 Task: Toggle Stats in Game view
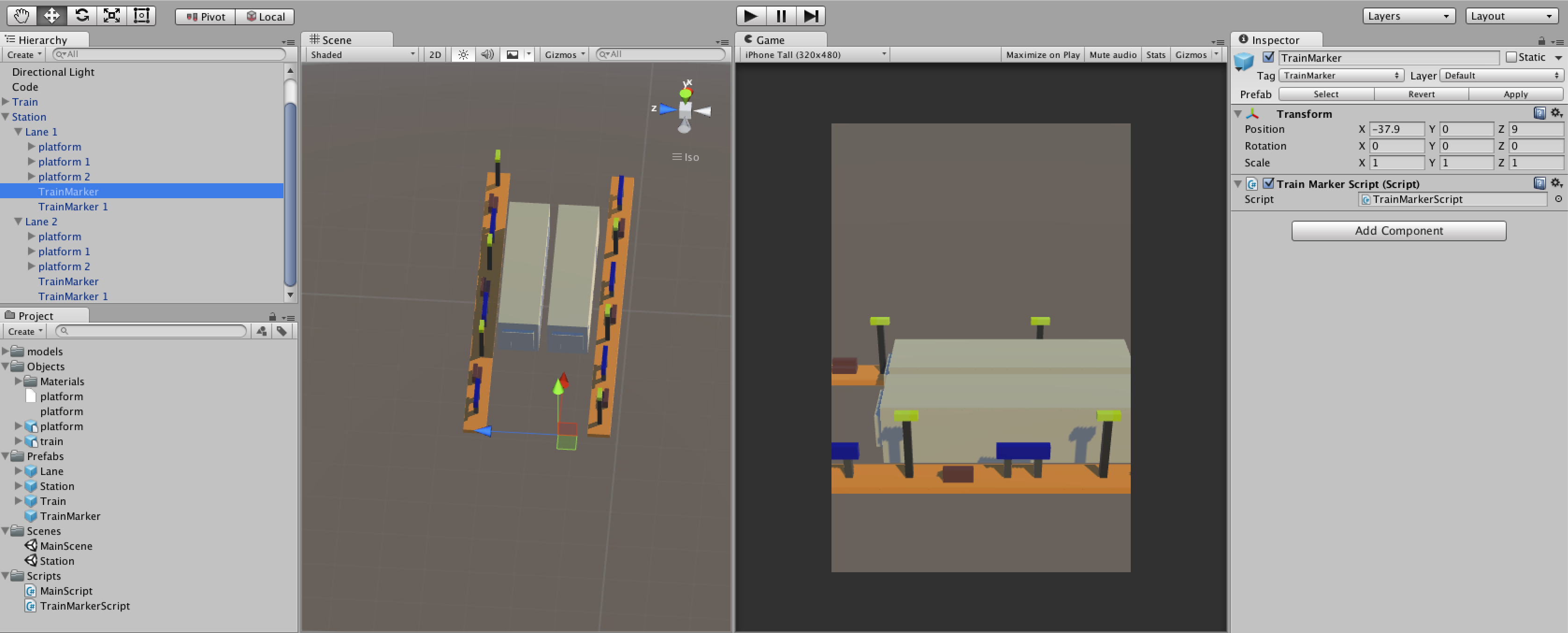(1155, 55)
